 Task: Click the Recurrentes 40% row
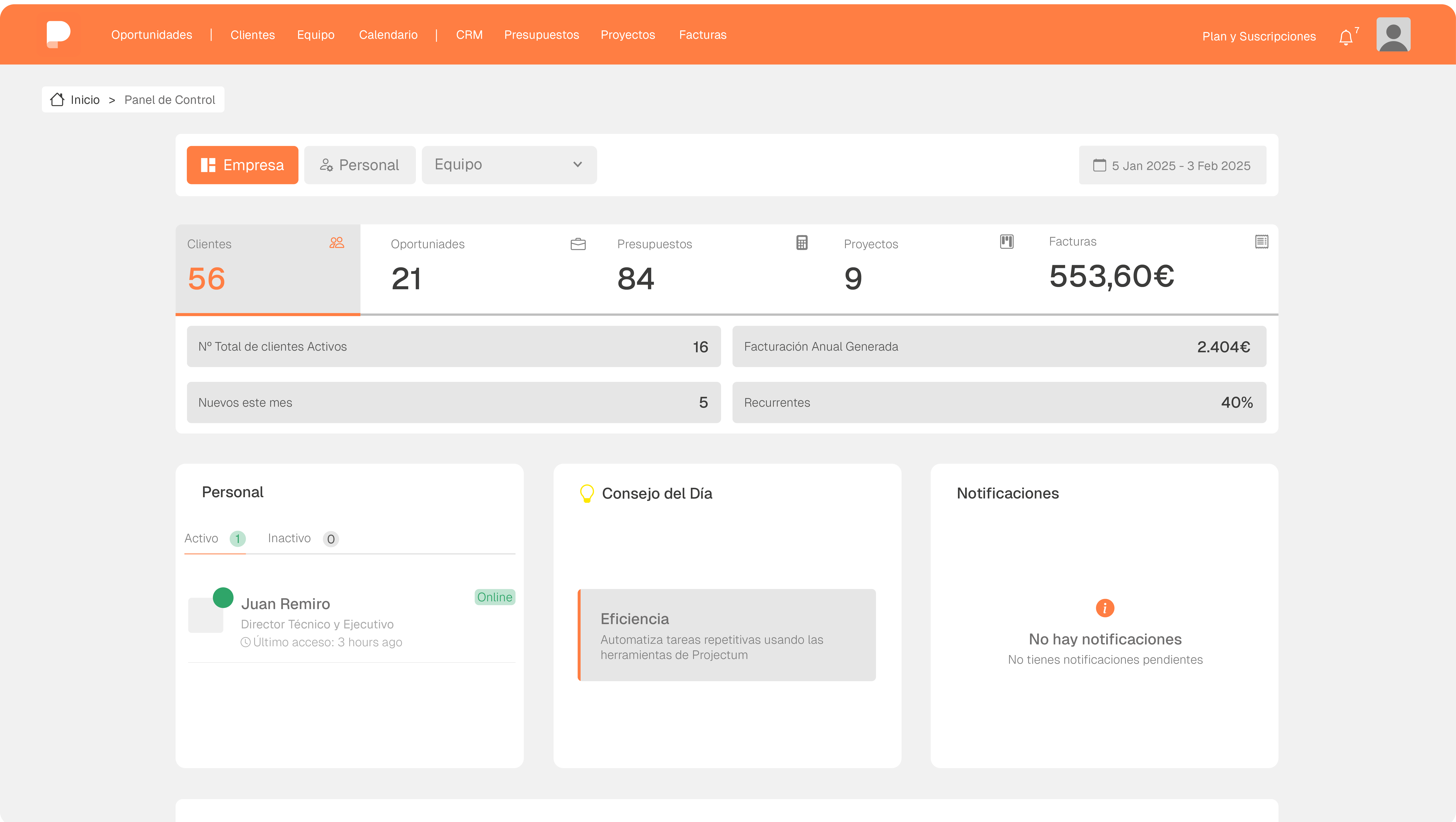(999, 403)
